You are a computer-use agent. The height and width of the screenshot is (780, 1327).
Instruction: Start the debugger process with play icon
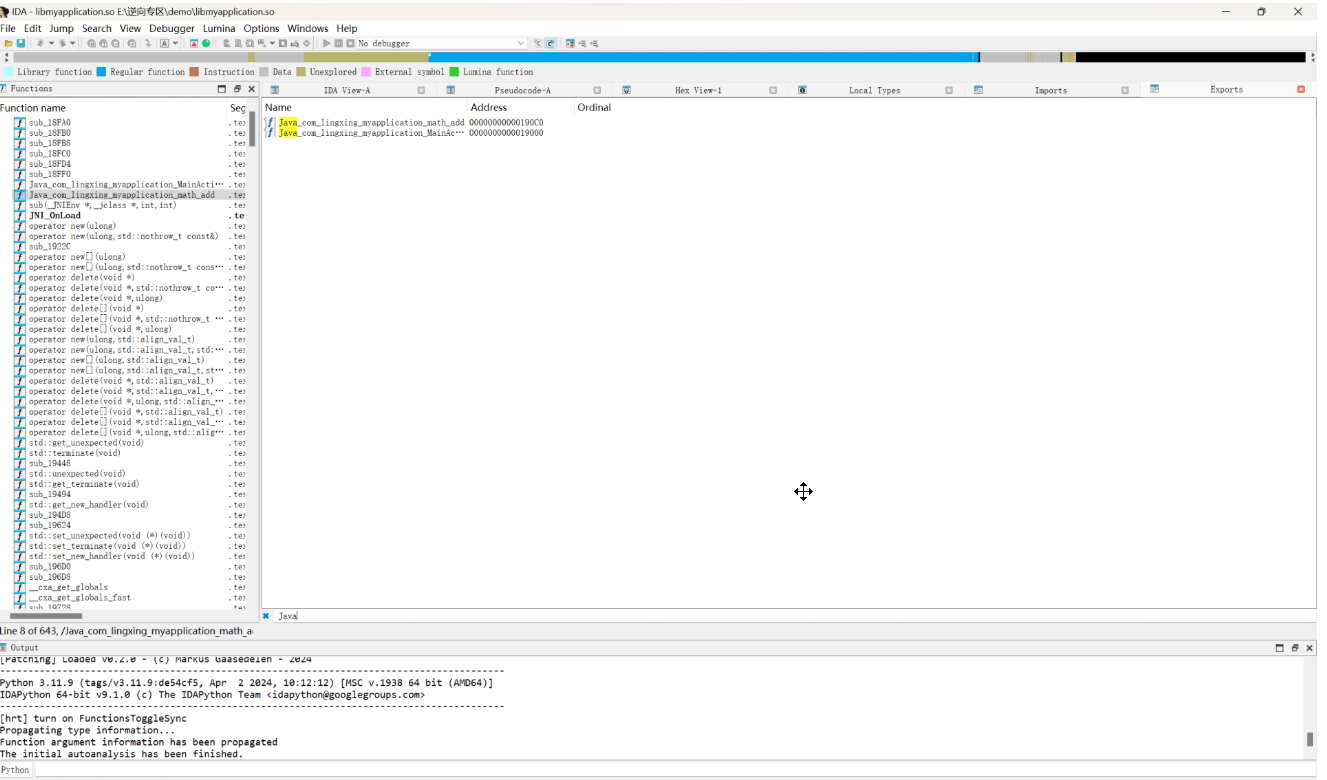coord(327,44)
